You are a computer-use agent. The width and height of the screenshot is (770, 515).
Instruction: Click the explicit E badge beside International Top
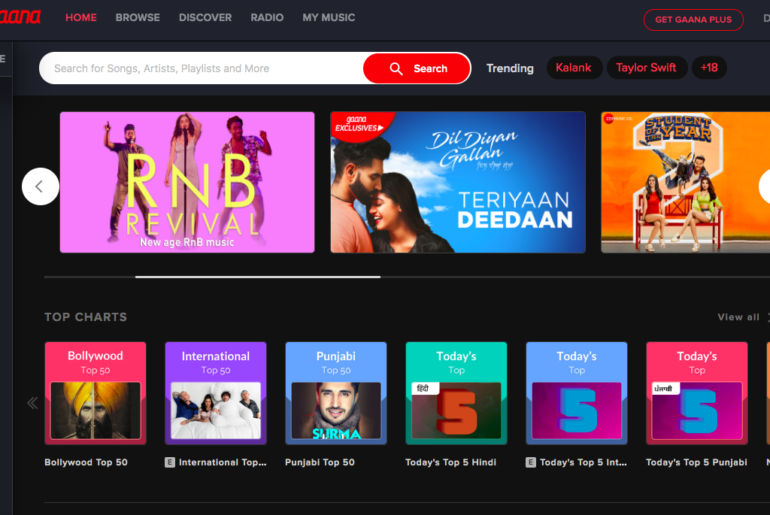pos(170,462)
